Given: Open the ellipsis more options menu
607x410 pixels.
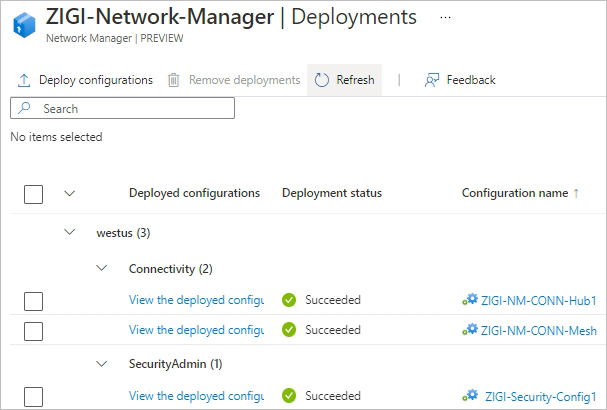Looking at the screenshot, I should click(x=445, y=18).
